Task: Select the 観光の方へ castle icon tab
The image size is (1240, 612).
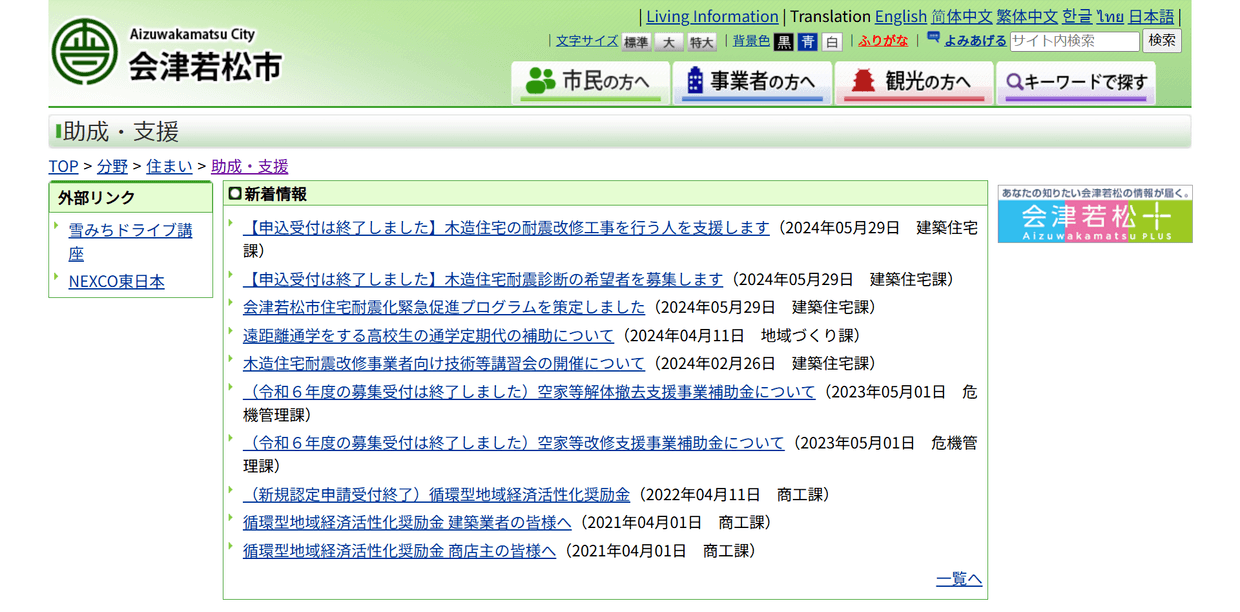Action: [914, 82]
